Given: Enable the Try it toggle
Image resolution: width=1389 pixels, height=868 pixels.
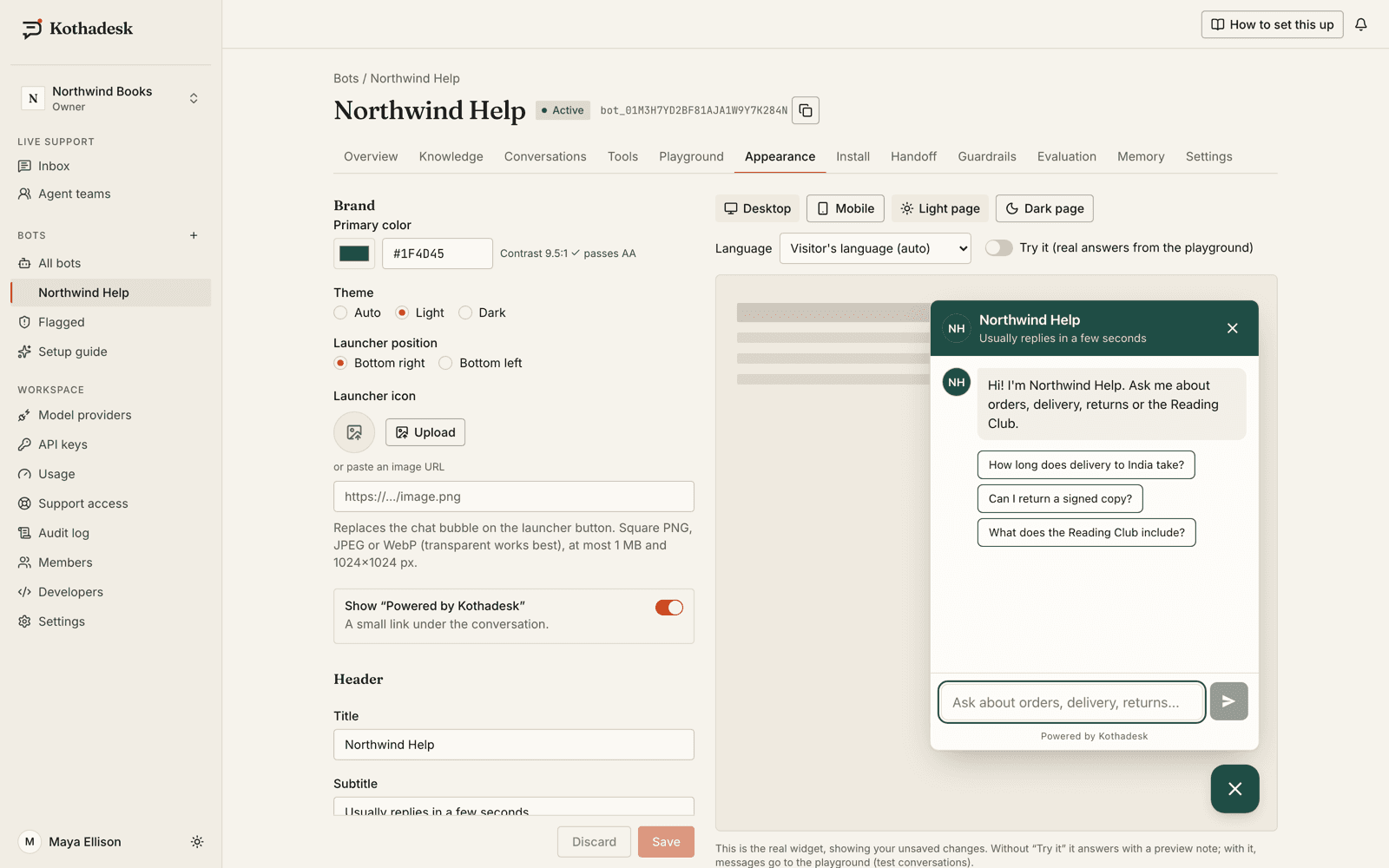Looking at the screenshot, I should click(x=999, y=247).
